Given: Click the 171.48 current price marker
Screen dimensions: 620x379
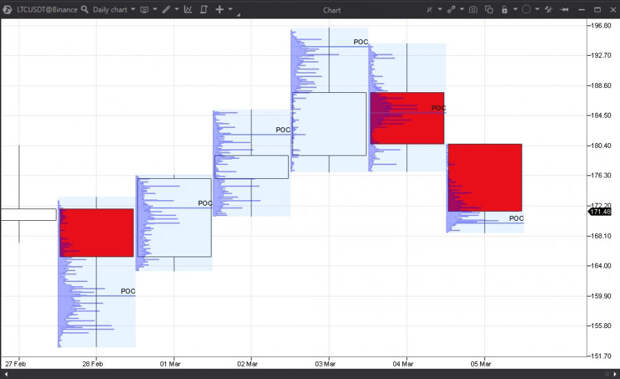Looking at the screenshot, I should (600, 211).
